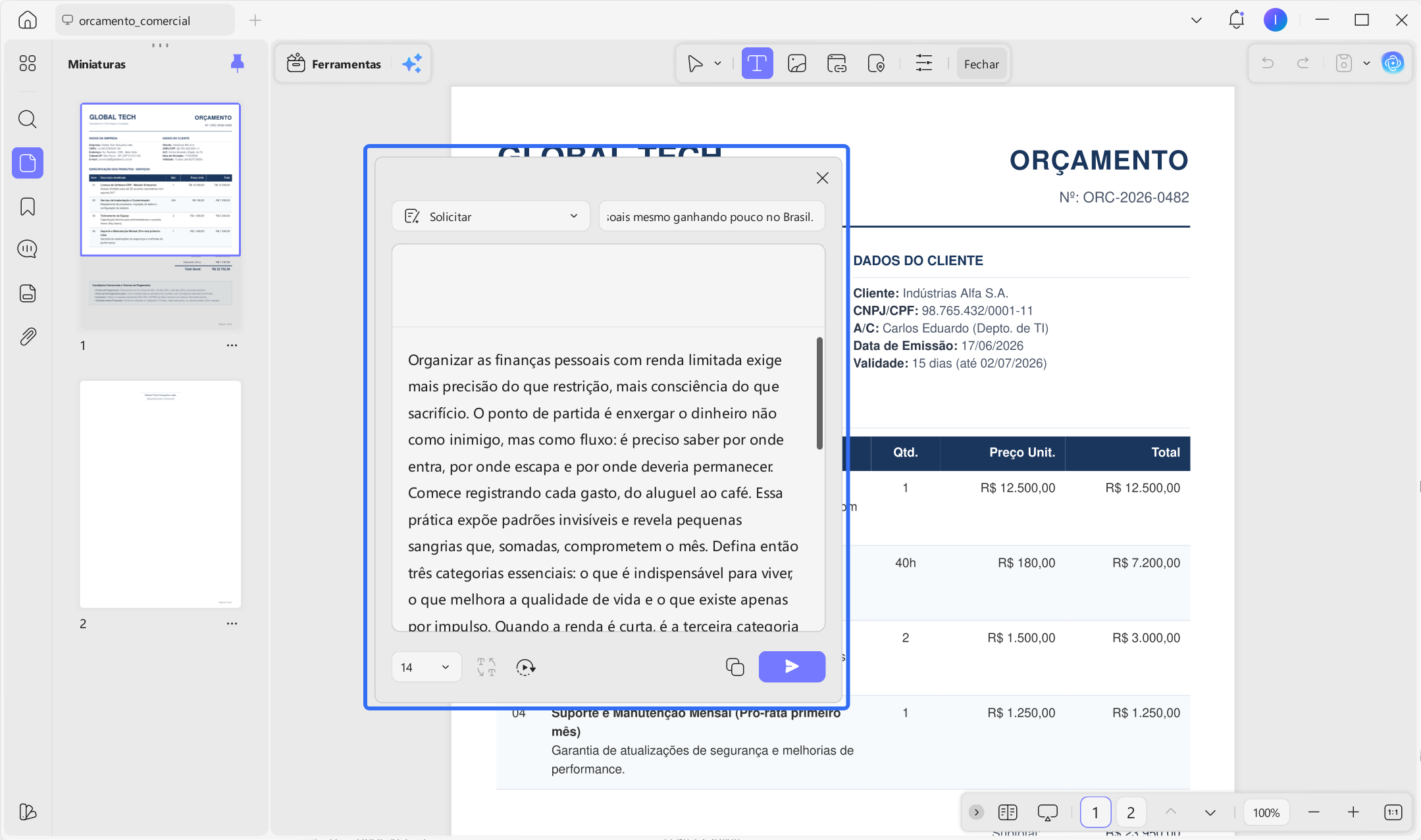The width and height of the screenshot is (1421, 840).
Task: Click the blue send arrow button
Action: coord(792,667)
